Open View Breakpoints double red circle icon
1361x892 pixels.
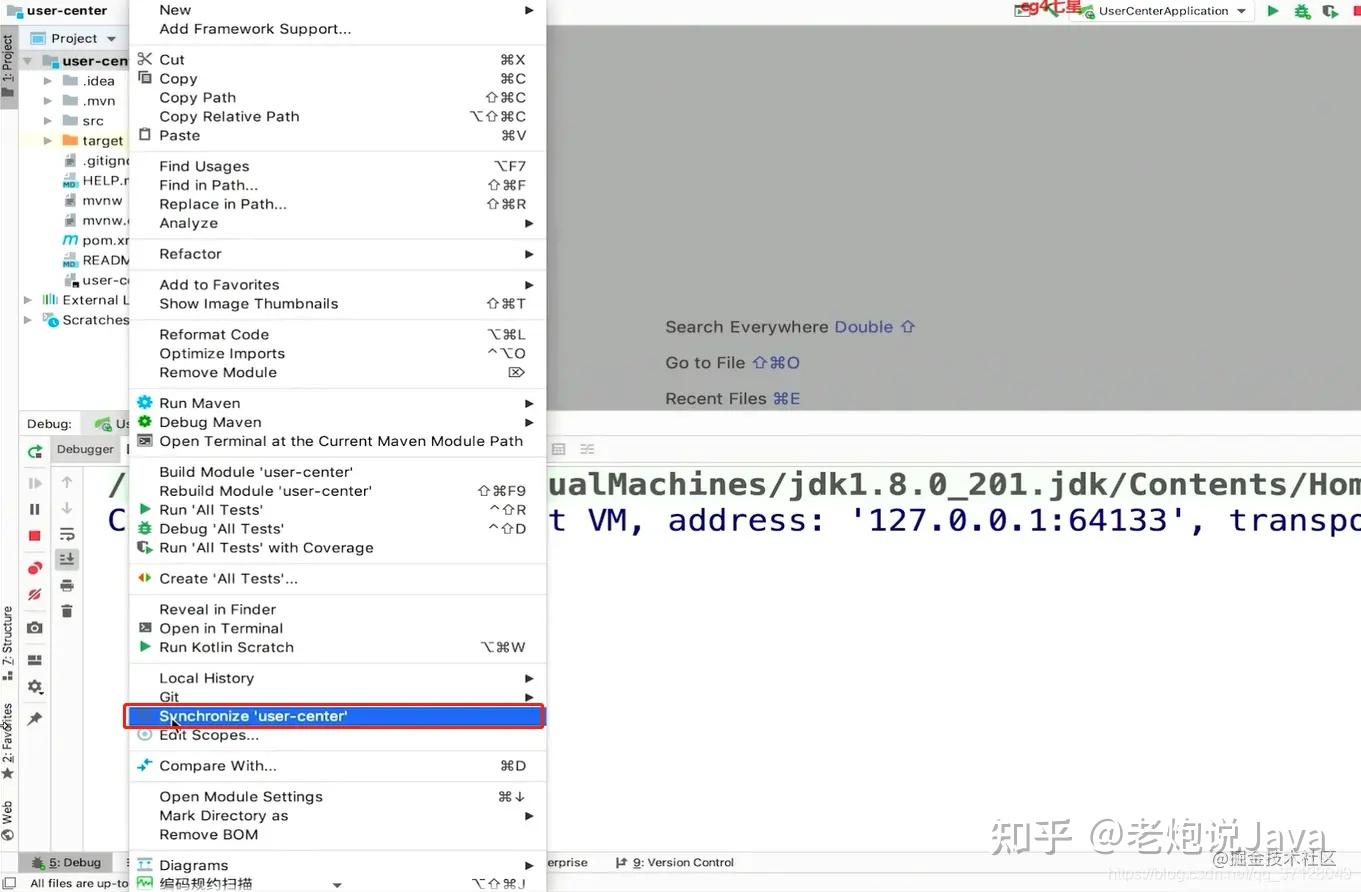[x=35, y=568]
